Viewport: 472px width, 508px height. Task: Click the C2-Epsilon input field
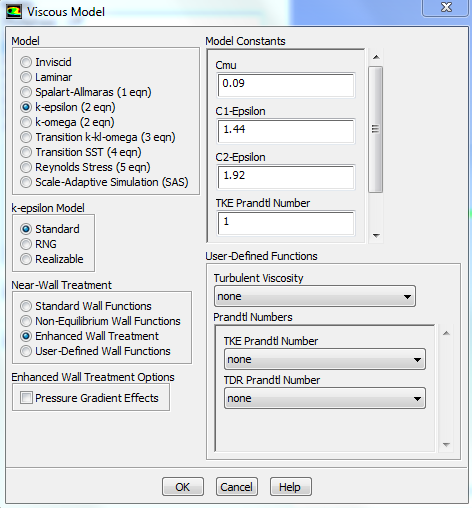coord(286,177)
